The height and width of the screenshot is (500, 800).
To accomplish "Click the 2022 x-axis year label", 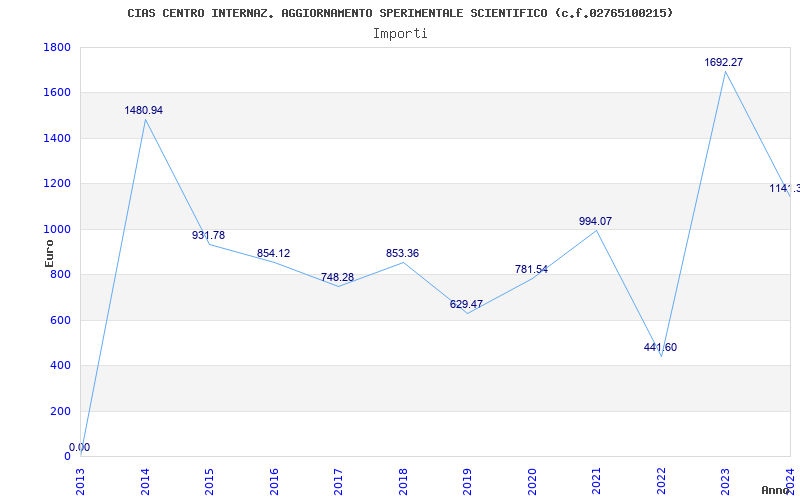I will tap(661, 481).
